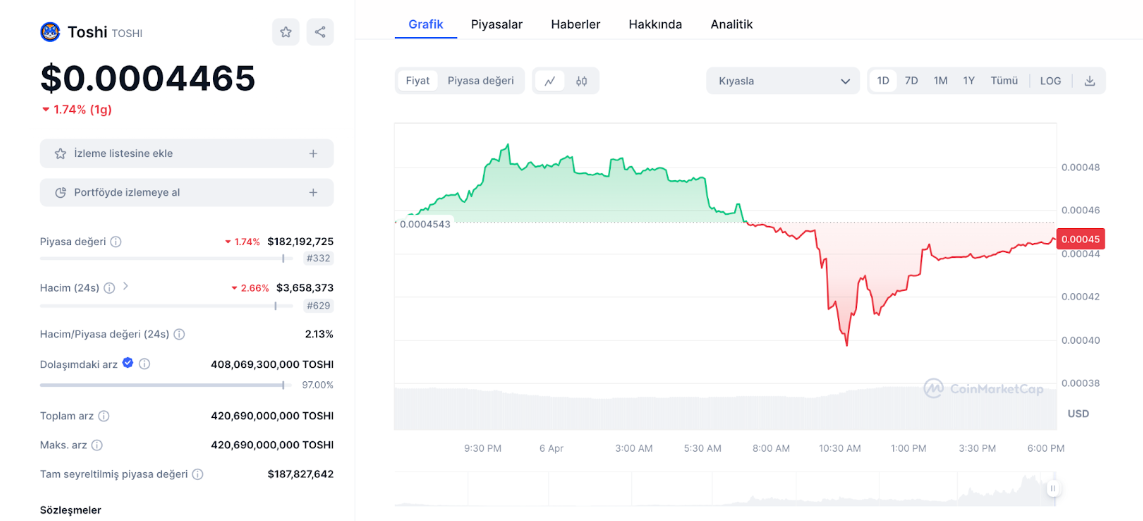The height and width of the screenshot is (521, 1143).
Task: Click info icon next to Piyasa değeri
Action: pos(116,242)
